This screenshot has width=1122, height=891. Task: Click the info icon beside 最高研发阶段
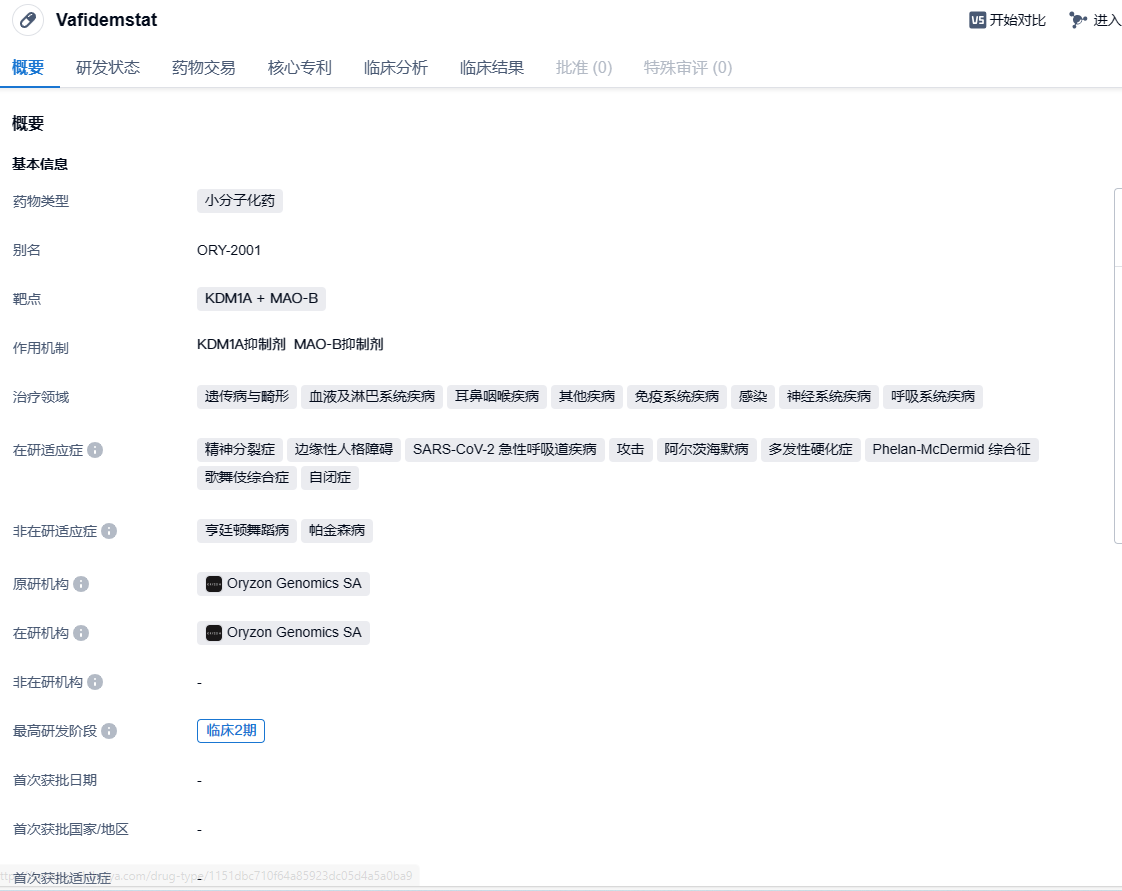[x=109, y=731]
